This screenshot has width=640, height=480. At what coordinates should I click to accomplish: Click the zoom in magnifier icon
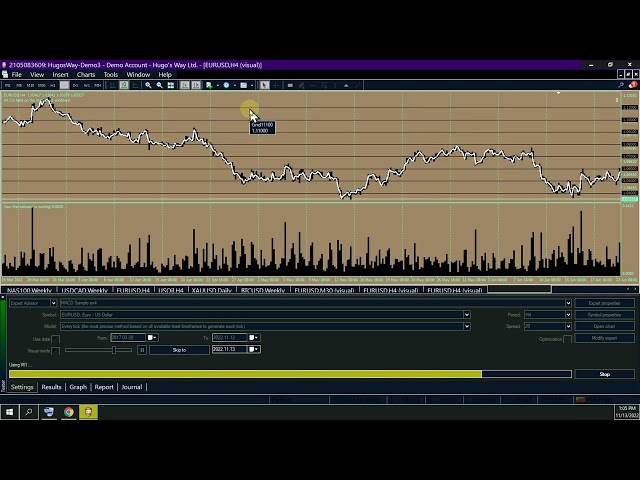click(x=148, y=85)
